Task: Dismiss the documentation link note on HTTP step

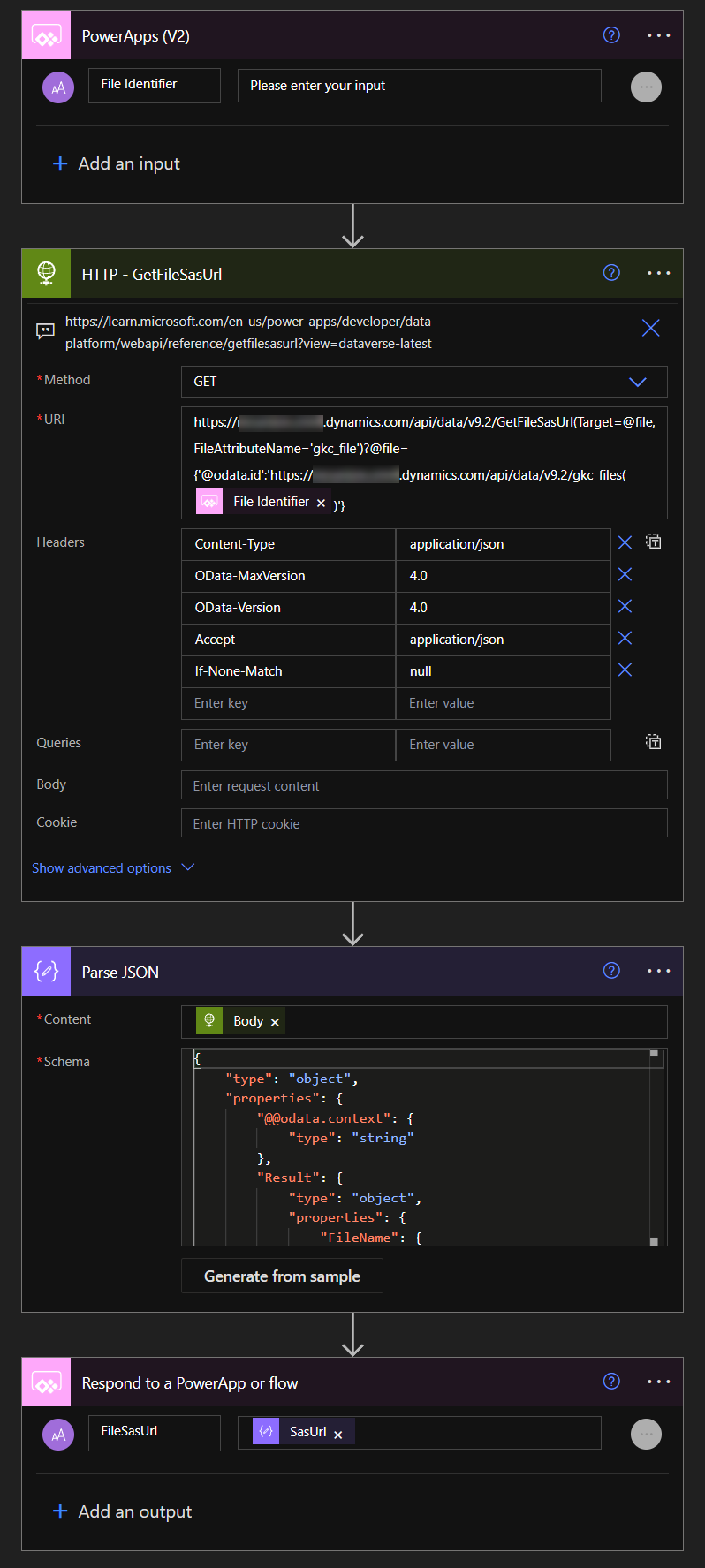Action: [651, 328]
